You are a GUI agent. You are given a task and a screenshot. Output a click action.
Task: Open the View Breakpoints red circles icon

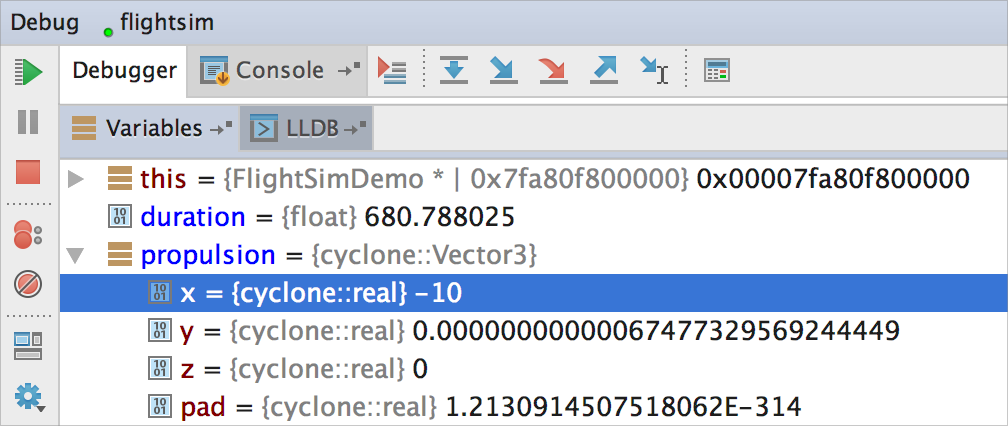pos(28,234)
